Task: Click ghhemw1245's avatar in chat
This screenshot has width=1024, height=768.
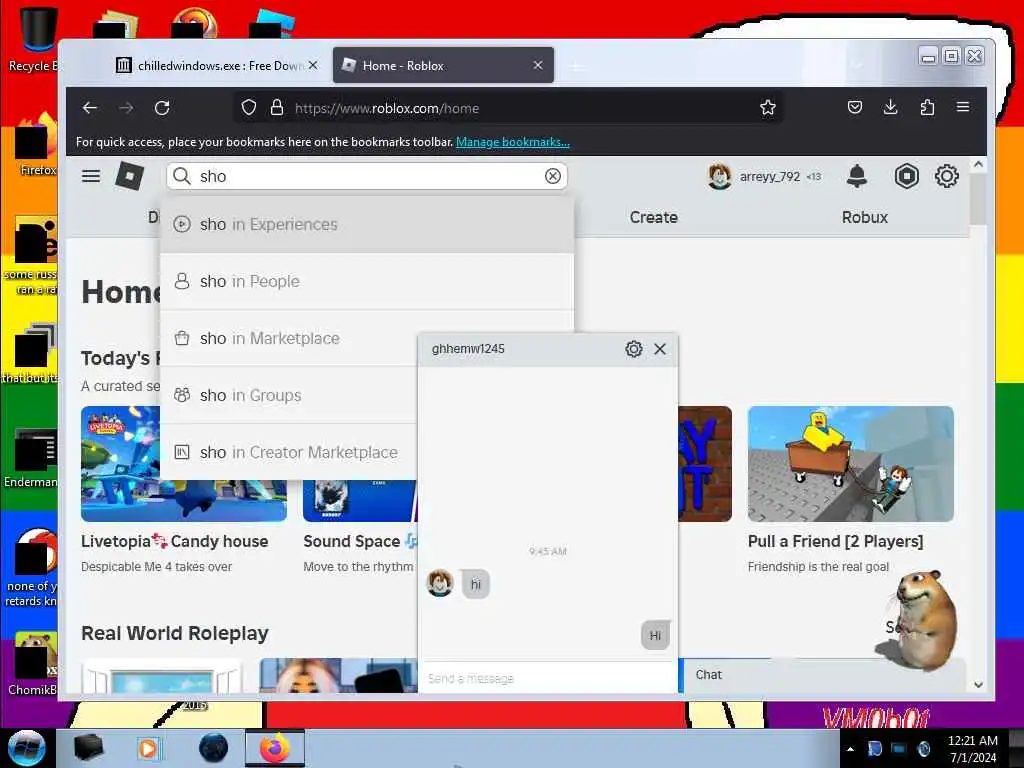Action: click(x=440, y=583)
